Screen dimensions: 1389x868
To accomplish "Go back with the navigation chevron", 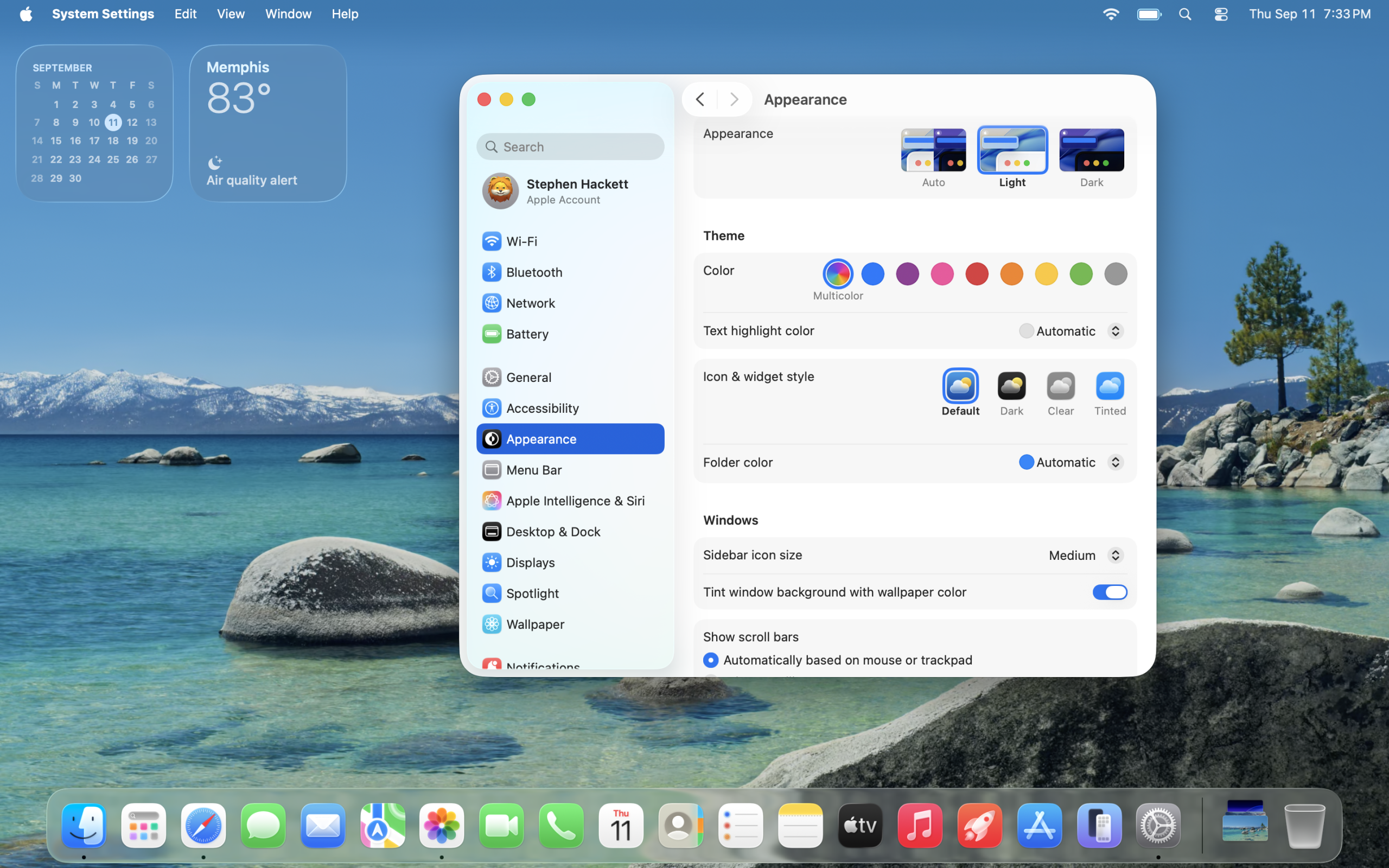I will pyautogui.click(x=700, y=99).
